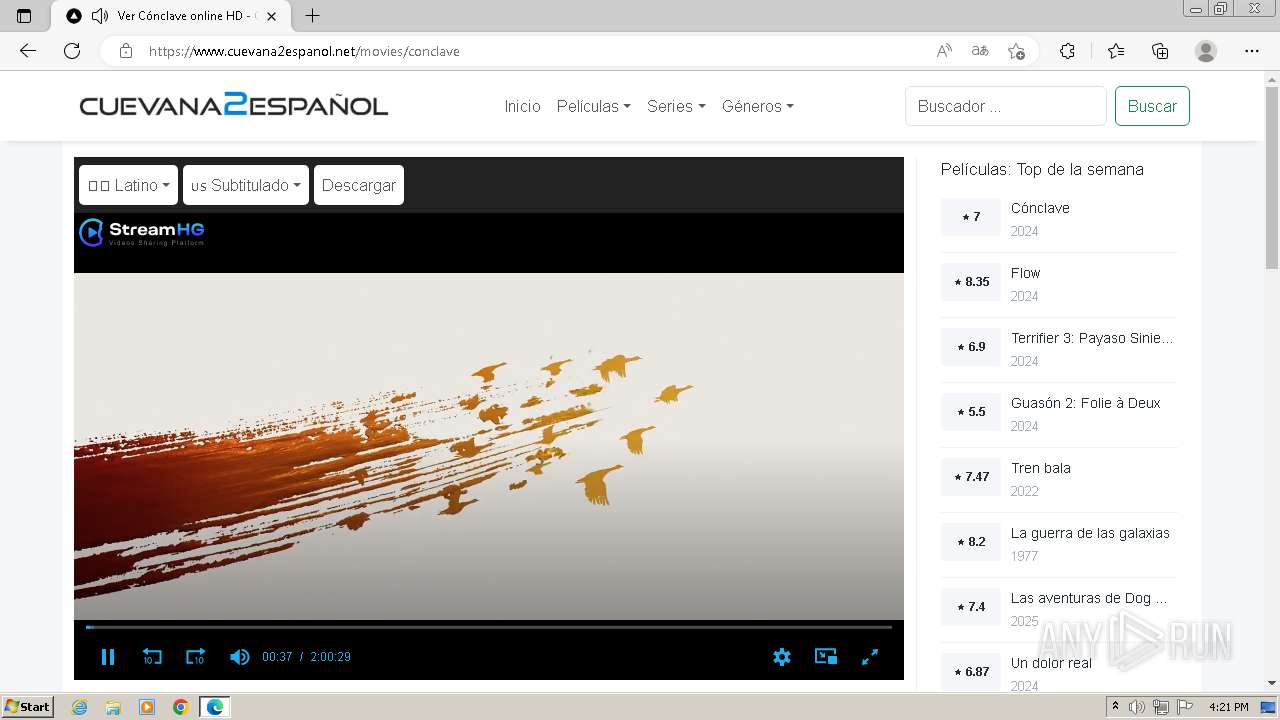Screen dimensions: 1280x720
Task: Click the Descargar button
Action: [359, 185]
